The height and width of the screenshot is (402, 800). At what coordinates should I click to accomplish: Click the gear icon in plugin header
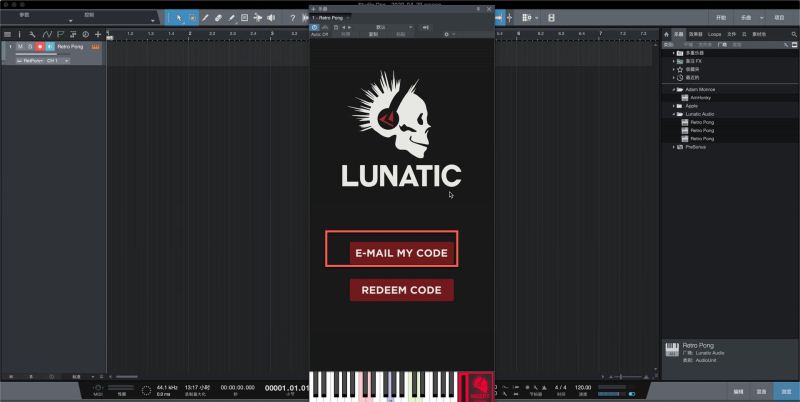(446, 34)
